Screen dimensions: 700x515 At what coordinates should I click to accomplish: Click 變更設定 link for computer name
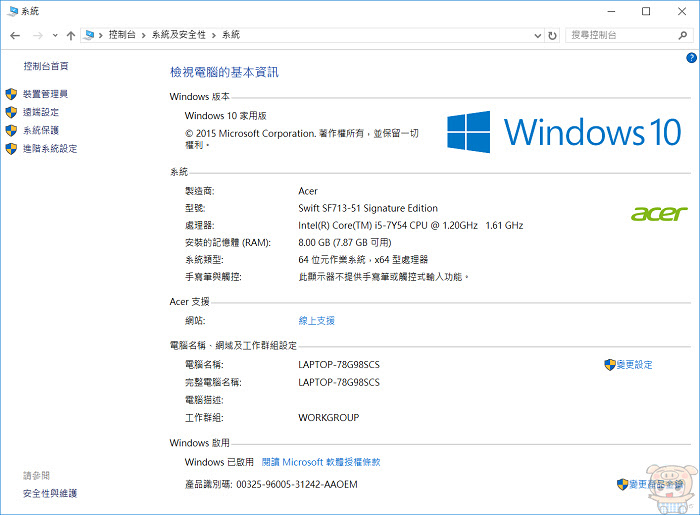point(634,365)
